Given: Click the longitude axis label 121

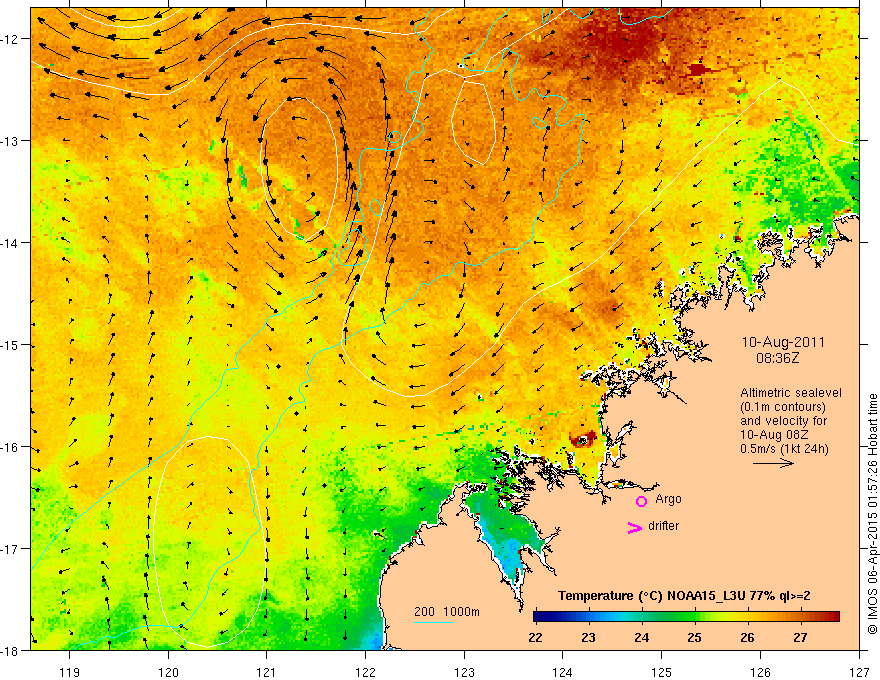Looking at the screenshot, I should coord(267,672).
